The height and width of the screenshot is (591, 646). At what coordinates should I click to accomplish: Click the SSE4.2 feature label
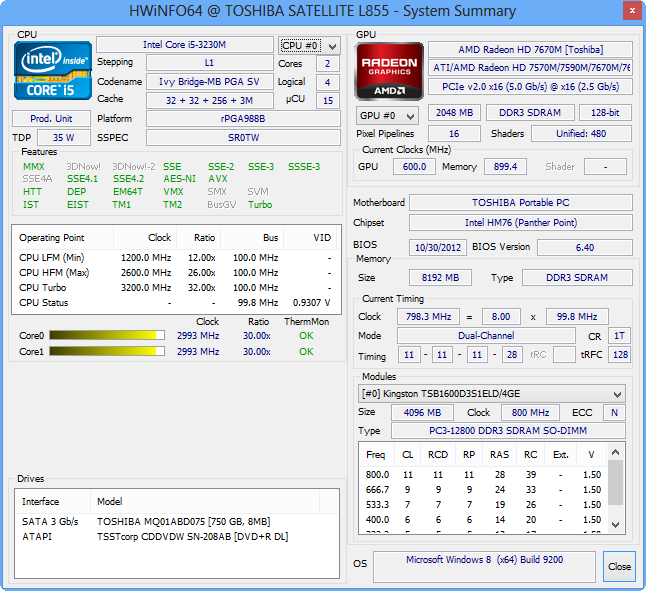point(129,179)
